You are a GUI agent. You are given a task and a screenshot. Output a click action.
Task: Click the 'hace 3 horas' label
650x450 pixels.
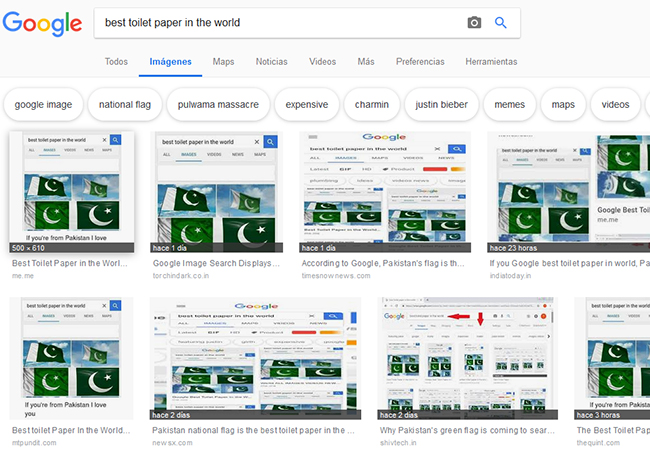click(598, 415)
